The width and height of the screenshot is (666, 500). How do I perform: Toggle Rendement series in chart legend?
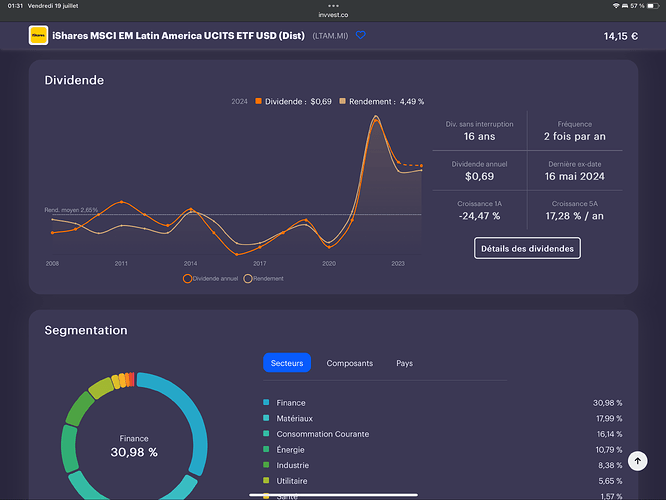263,279
